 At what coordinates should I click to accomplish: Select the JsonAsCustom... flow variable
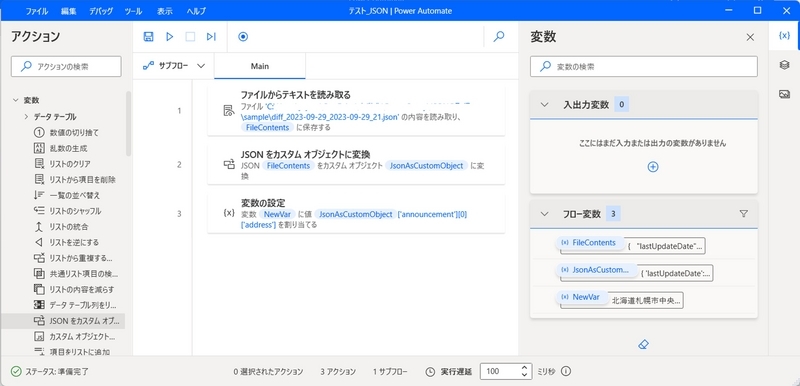(x=596, y=270)
